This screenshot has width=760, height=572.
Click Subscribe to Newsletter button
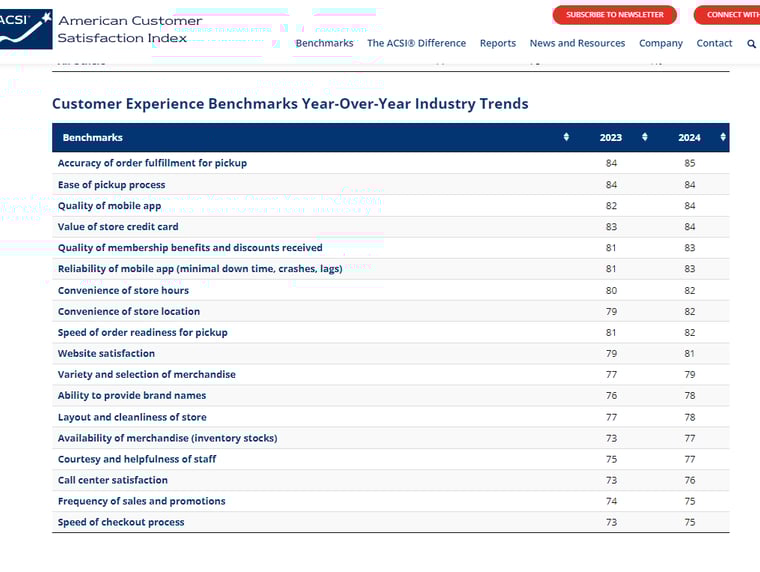pyautogui.click(x=615, y=15)
